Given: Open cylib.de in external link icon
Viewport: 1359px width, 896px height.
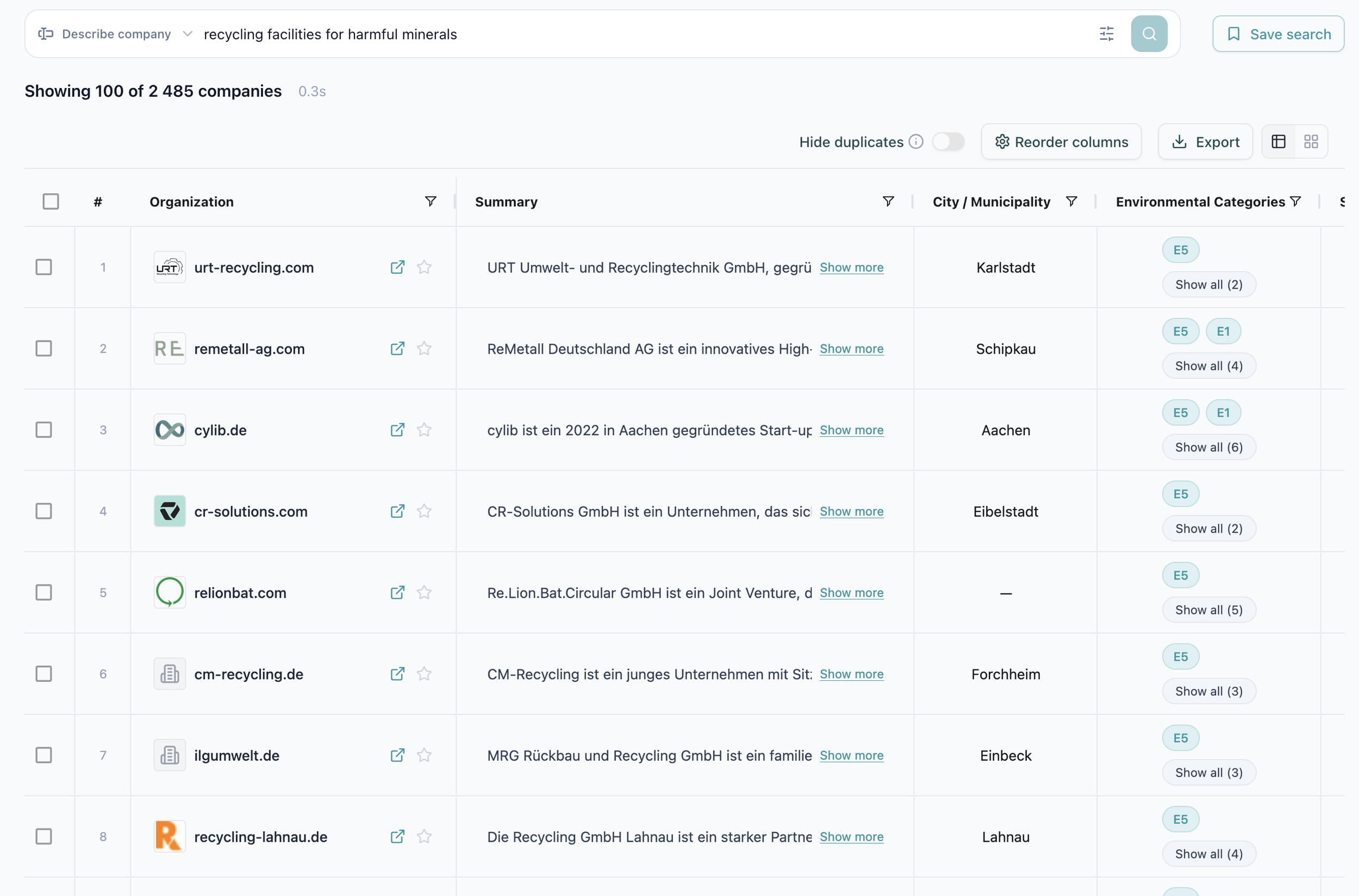Looking at the screenshot, I should click(x=397, y=430).
